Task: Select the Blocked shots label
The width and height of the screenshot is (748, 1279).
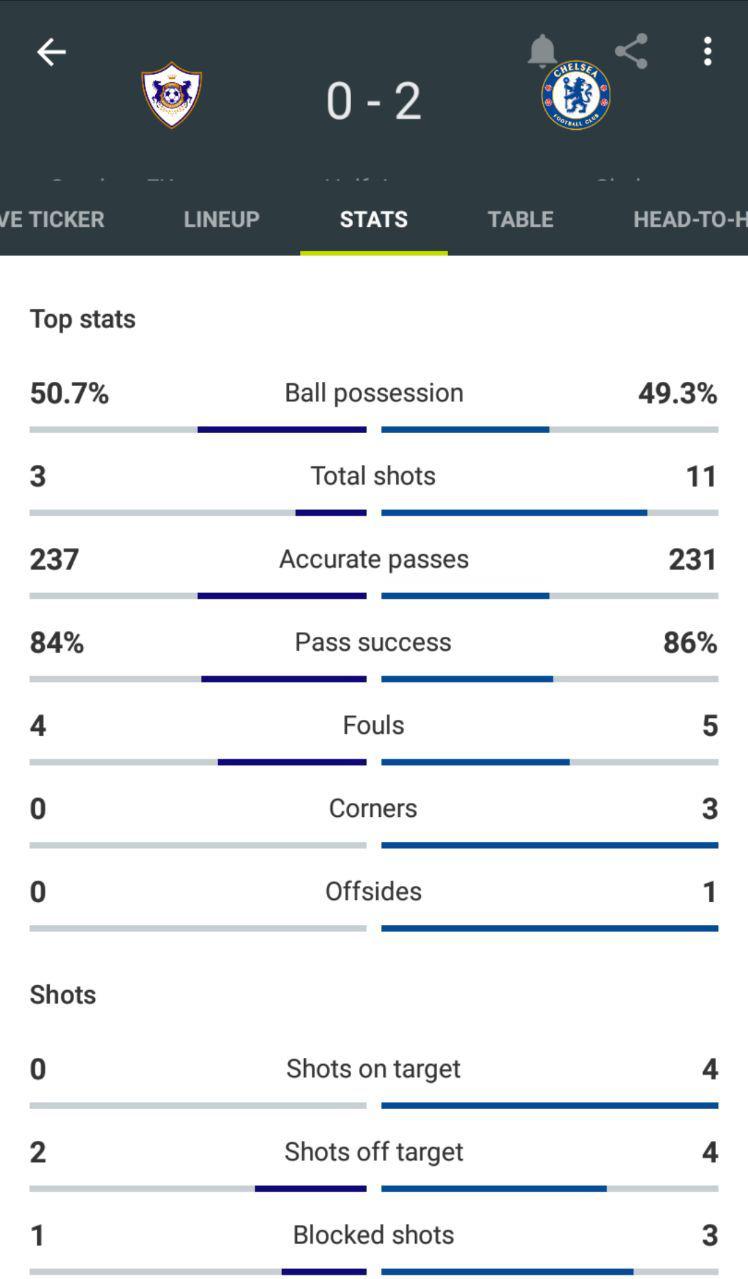Action: point(374,1235)
